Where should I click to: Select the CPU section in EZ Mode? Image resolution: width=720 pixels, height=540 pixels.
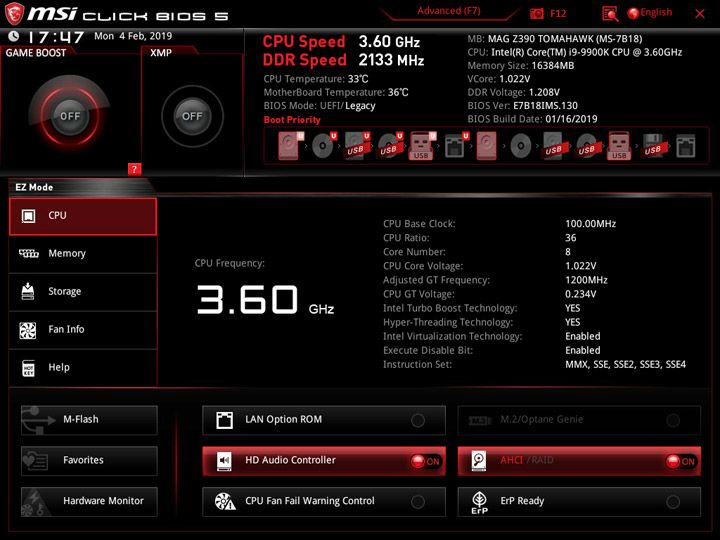pos(83,216)
